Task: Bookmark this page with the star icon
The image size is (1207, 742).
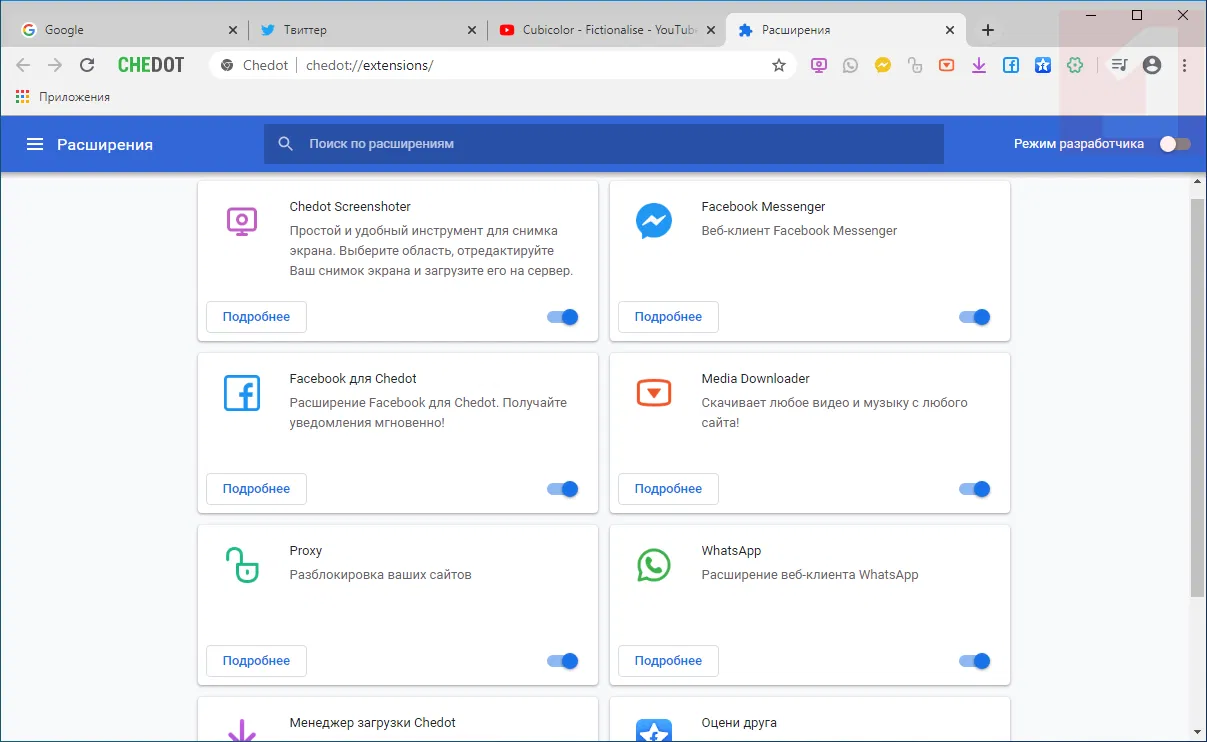Action: coord(779,65)
